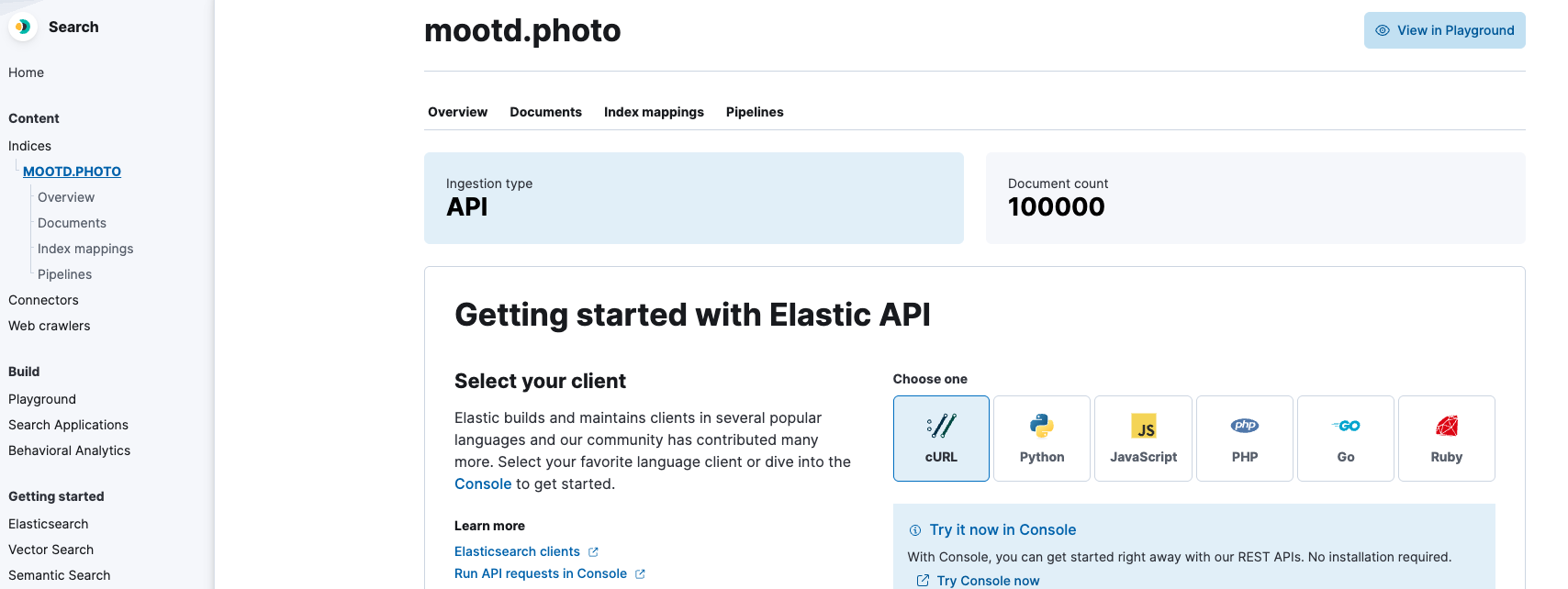Image resolution: width=1568 pixels, height=589 pixels.
Task: Select the Ruby client icon
Action: [1447, 426]
